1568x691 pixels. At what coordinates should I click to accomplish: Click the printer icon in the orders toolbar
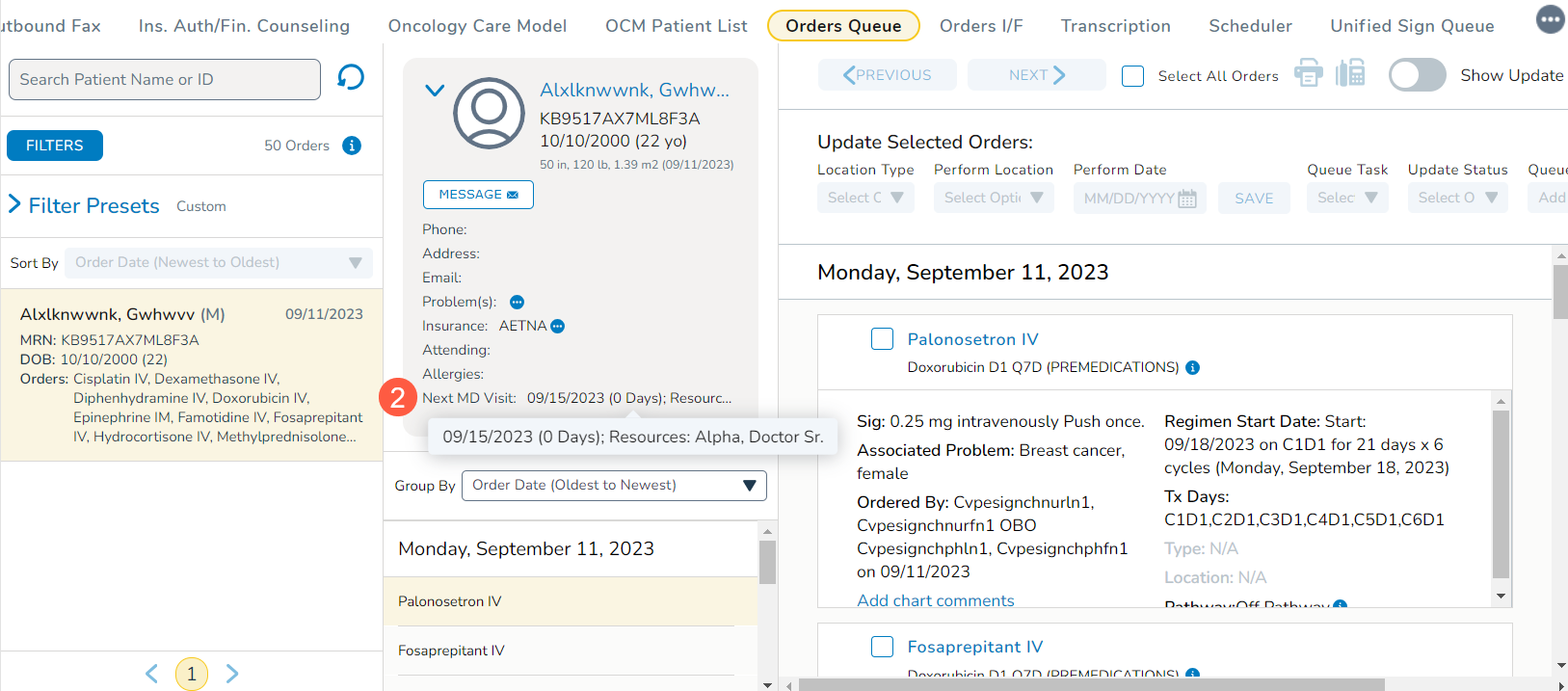click(1308, 73)
